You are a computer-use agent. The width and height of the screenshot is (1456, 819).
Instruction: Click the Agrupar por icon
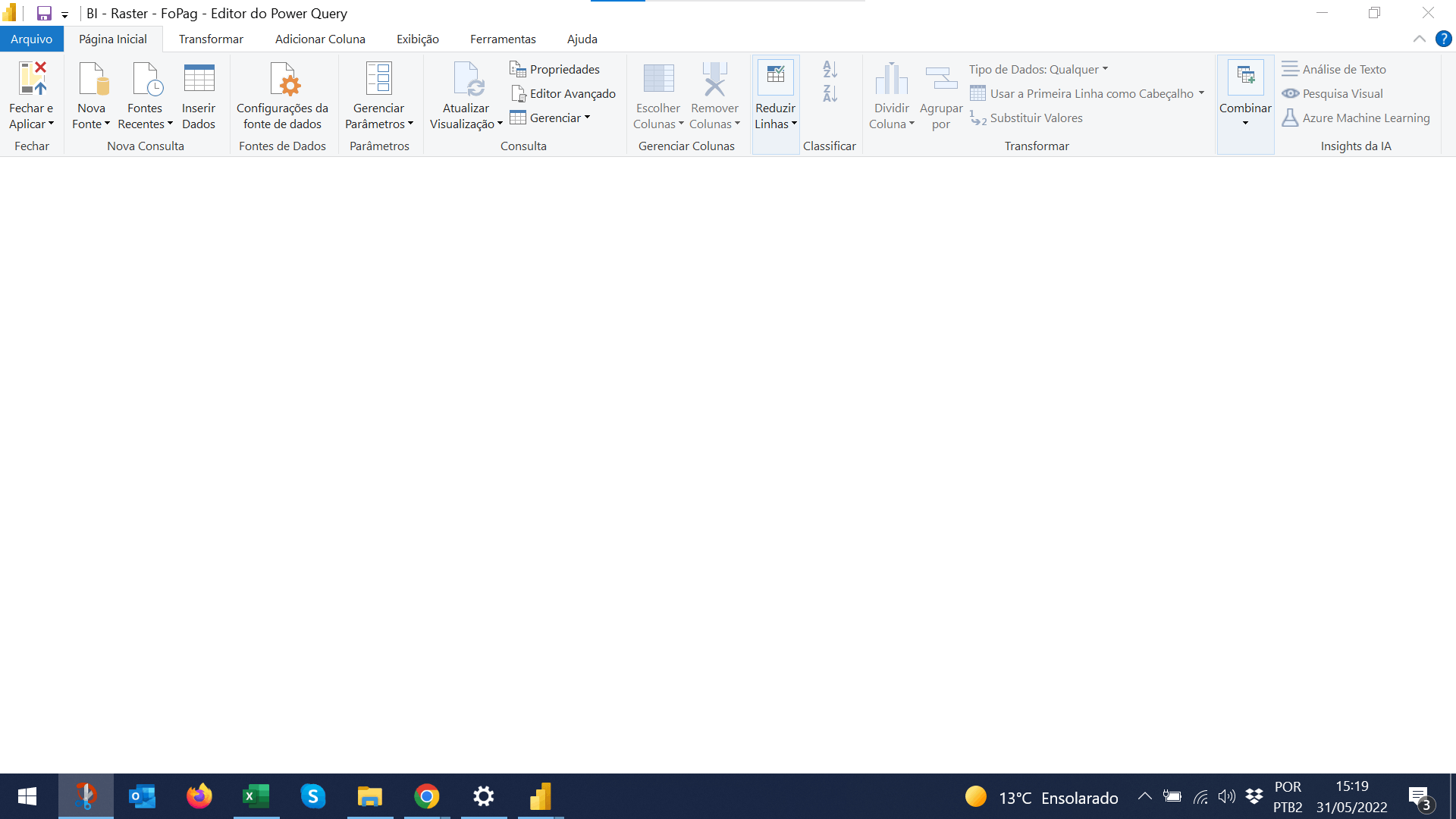tap(941, 79)
